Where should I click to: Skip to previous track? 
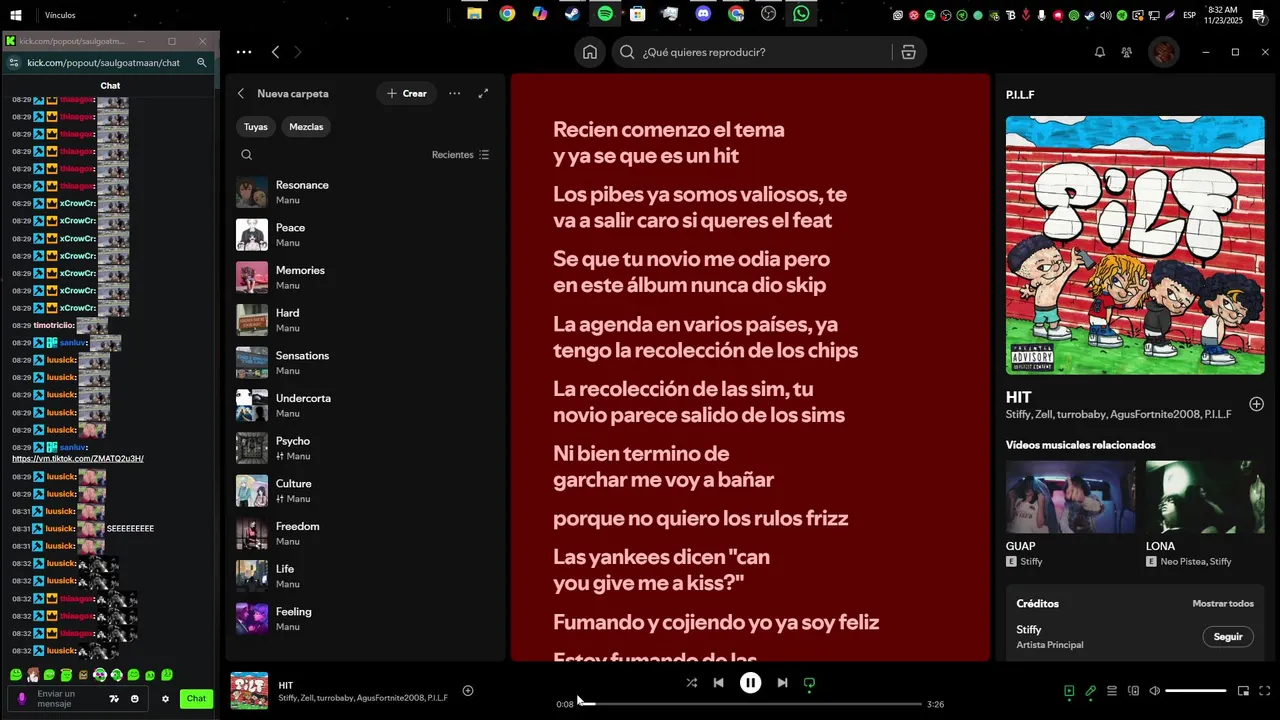pyautogui.click(x=718, y=683)
